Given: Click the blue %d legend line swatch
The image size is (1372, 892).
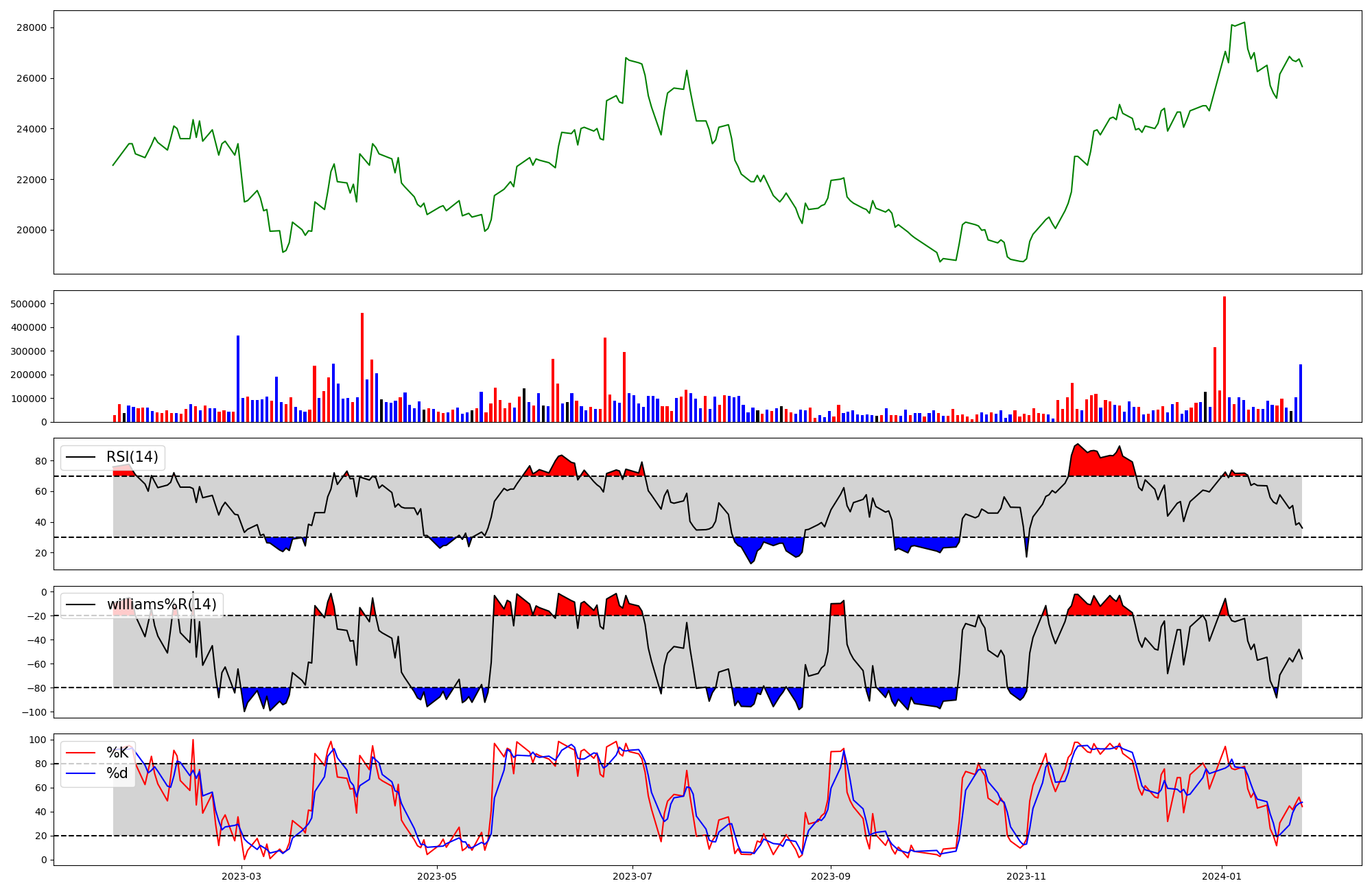Looking at the screenshot, I should point(80,773).
